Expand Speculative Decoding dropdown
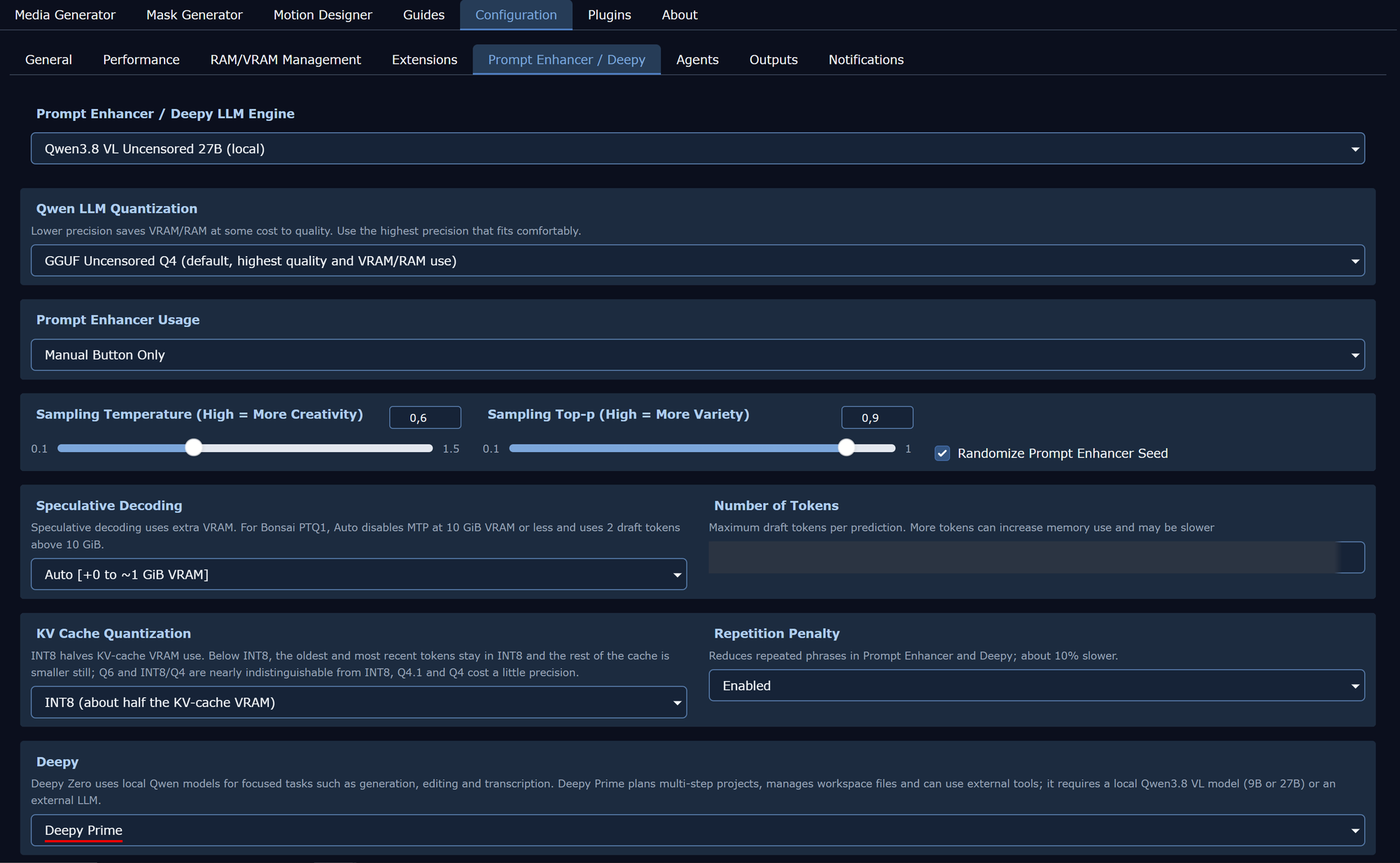Image resolution: width=1400 pixels, height=863 pixels. [358, 574]
